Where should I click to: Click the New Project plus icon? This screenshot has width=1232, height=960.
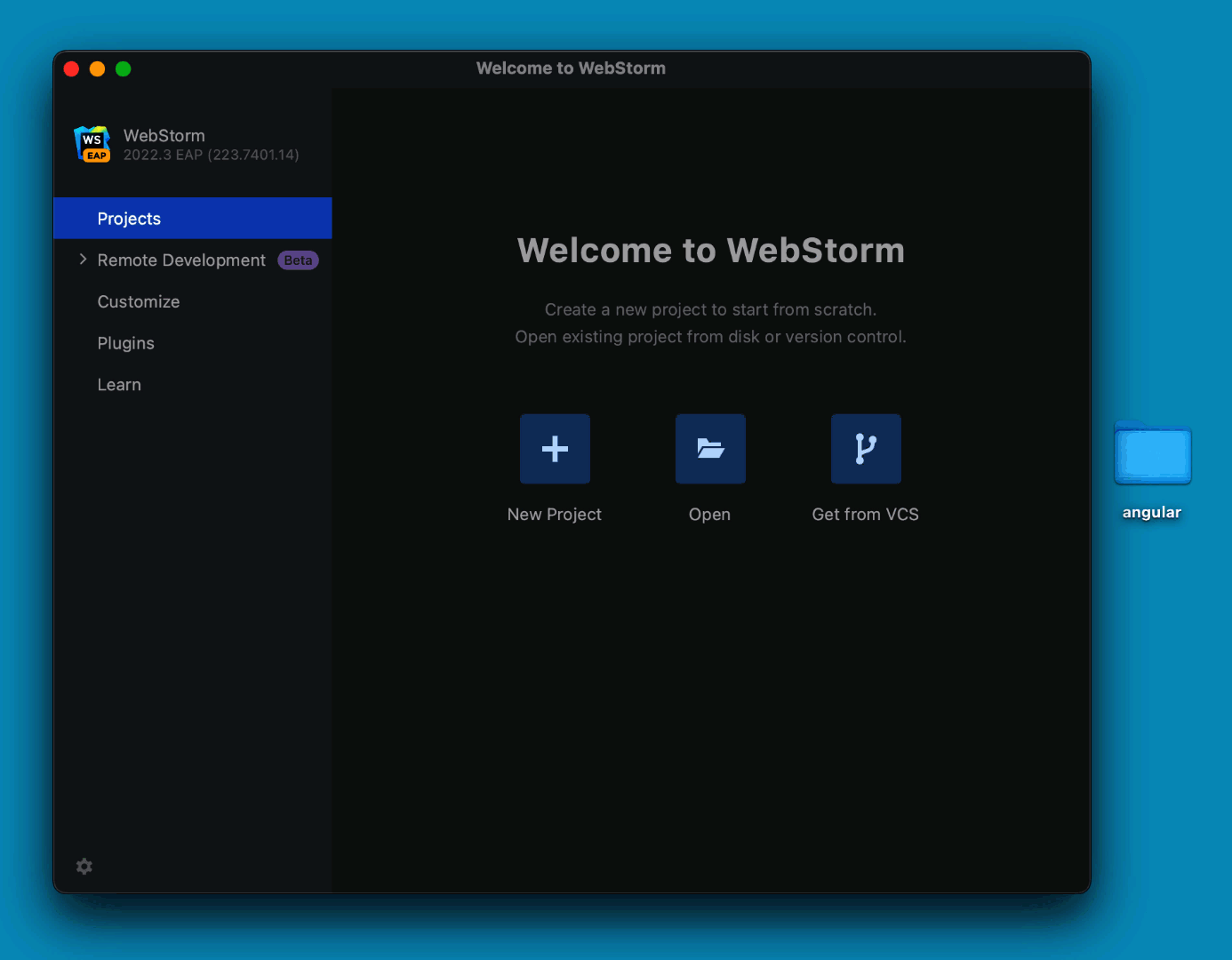pyautogui.click(x=554, y=449)
